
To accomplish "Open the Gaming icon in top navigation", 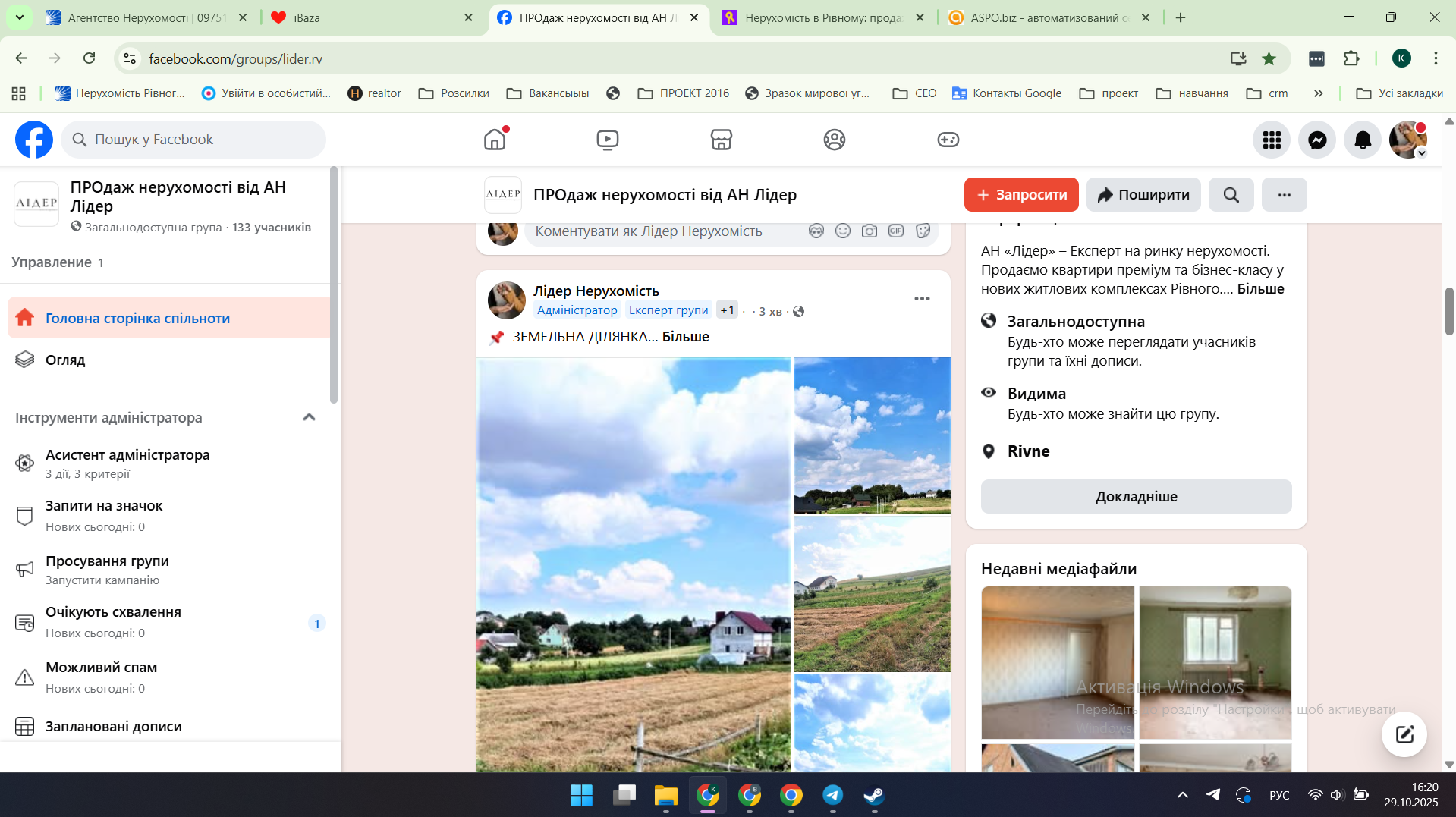I will 948,140.
